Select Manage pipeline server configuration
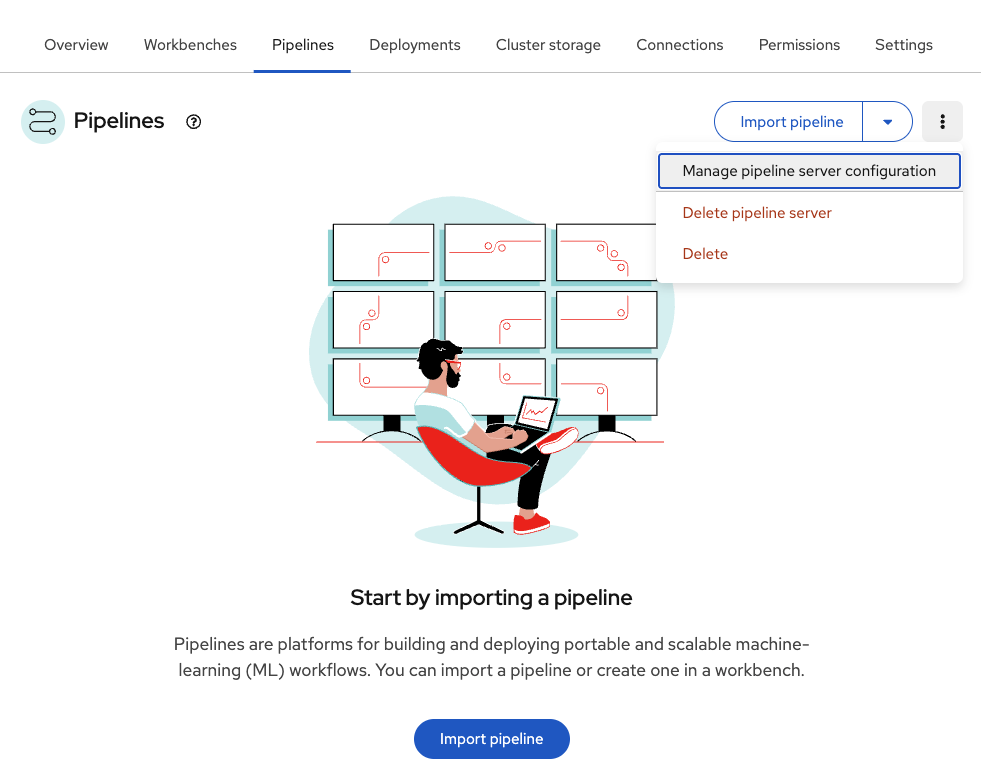 click(x=809, y=171)
